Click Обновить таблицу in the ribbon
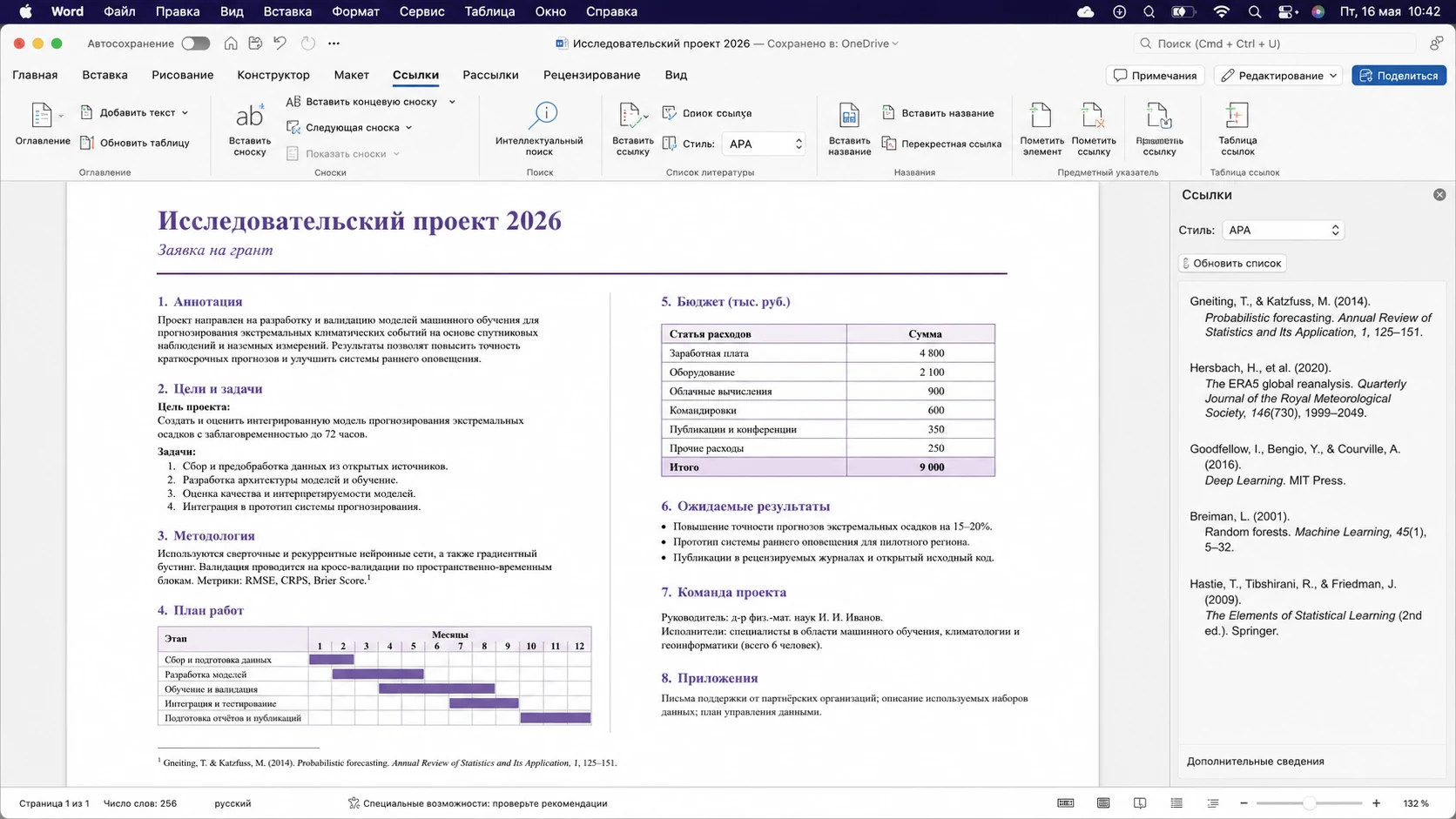Viewport: 1456px width, 819px height. coord(135,143)
